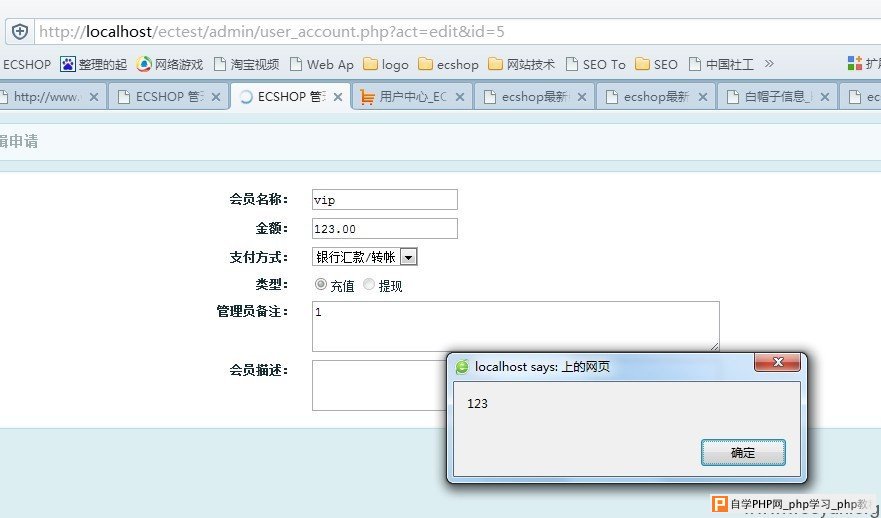Screen dimensions: 881x518
Task: Select the 提现 radio button
Action: (369, 284)
